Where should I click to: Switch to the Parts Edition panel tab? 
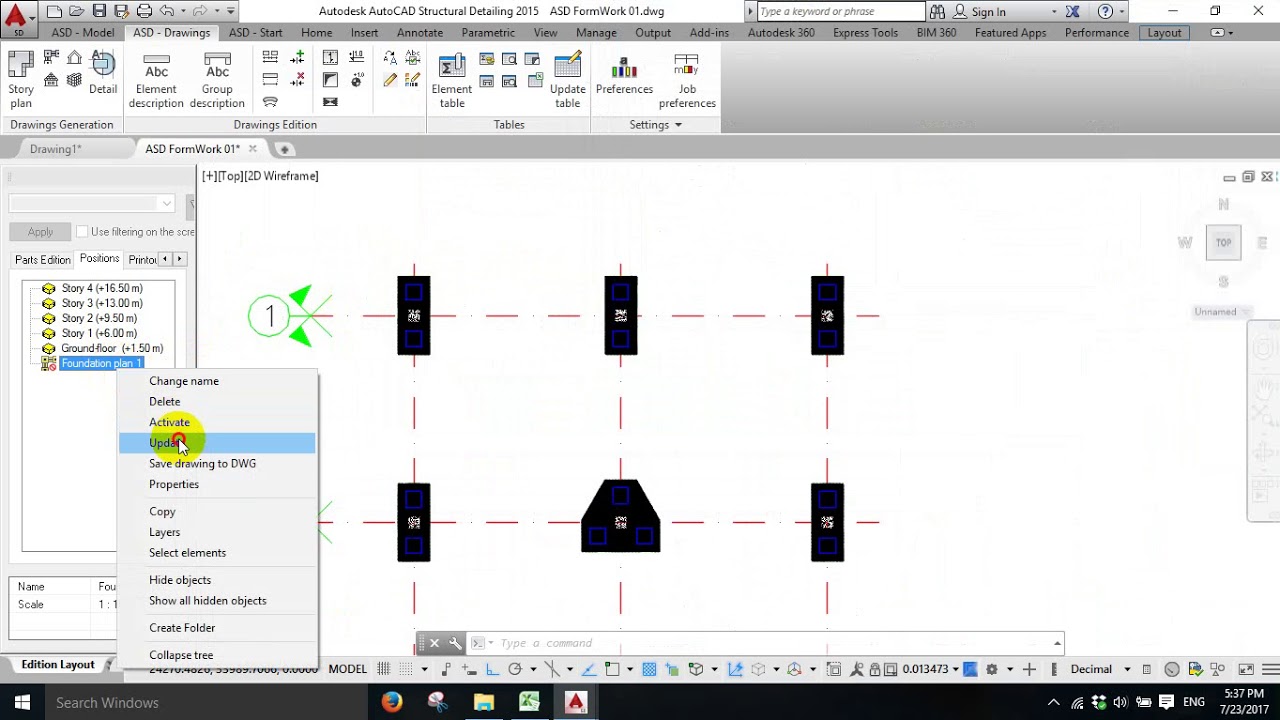43,260
